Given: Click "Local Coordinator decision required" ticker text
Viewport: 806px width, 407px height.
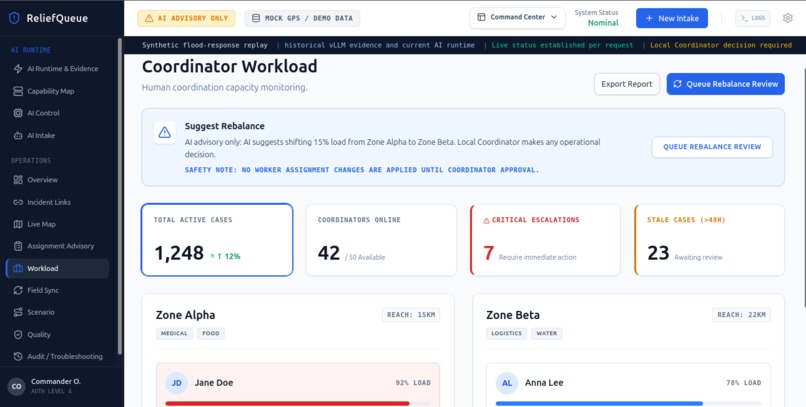Looking at the screenshot, I should [721, 45].
